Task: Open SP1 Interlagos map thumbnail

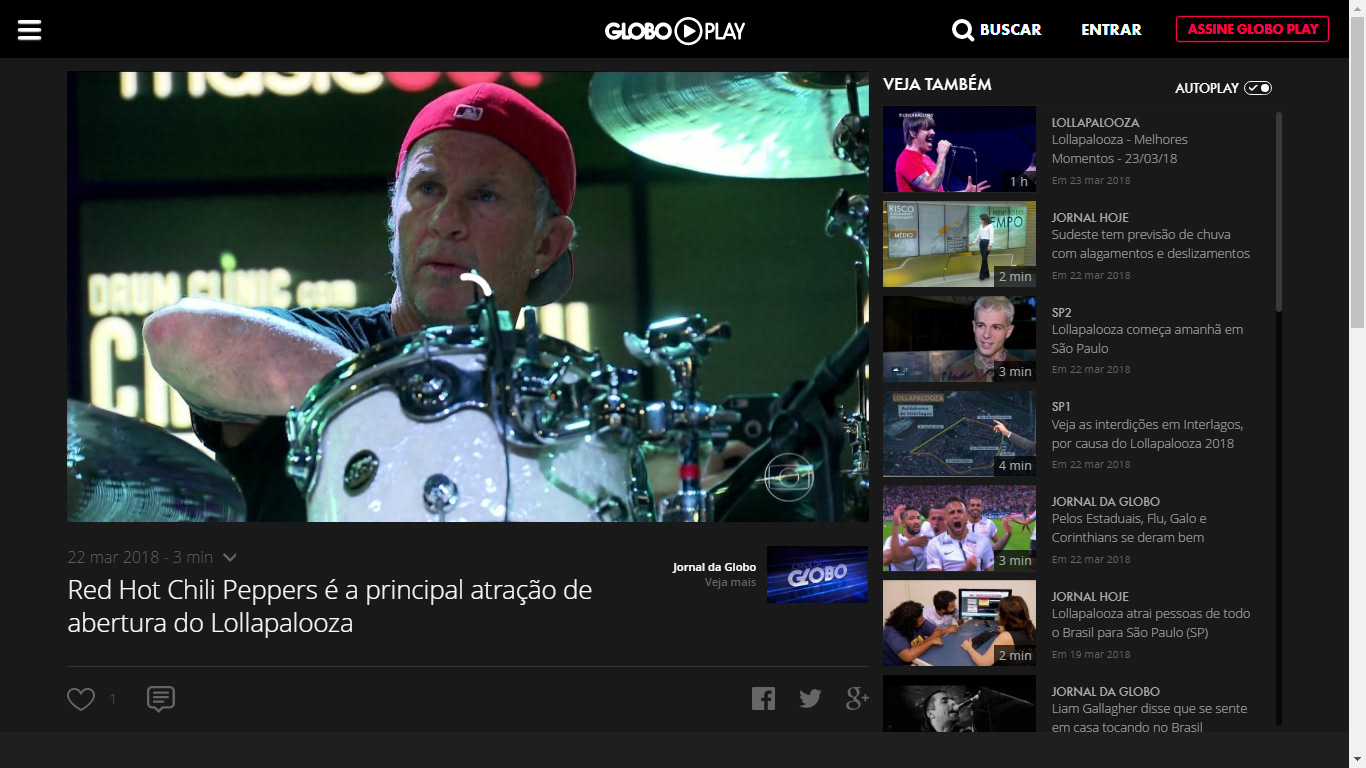Action: [x=959, y=433]
